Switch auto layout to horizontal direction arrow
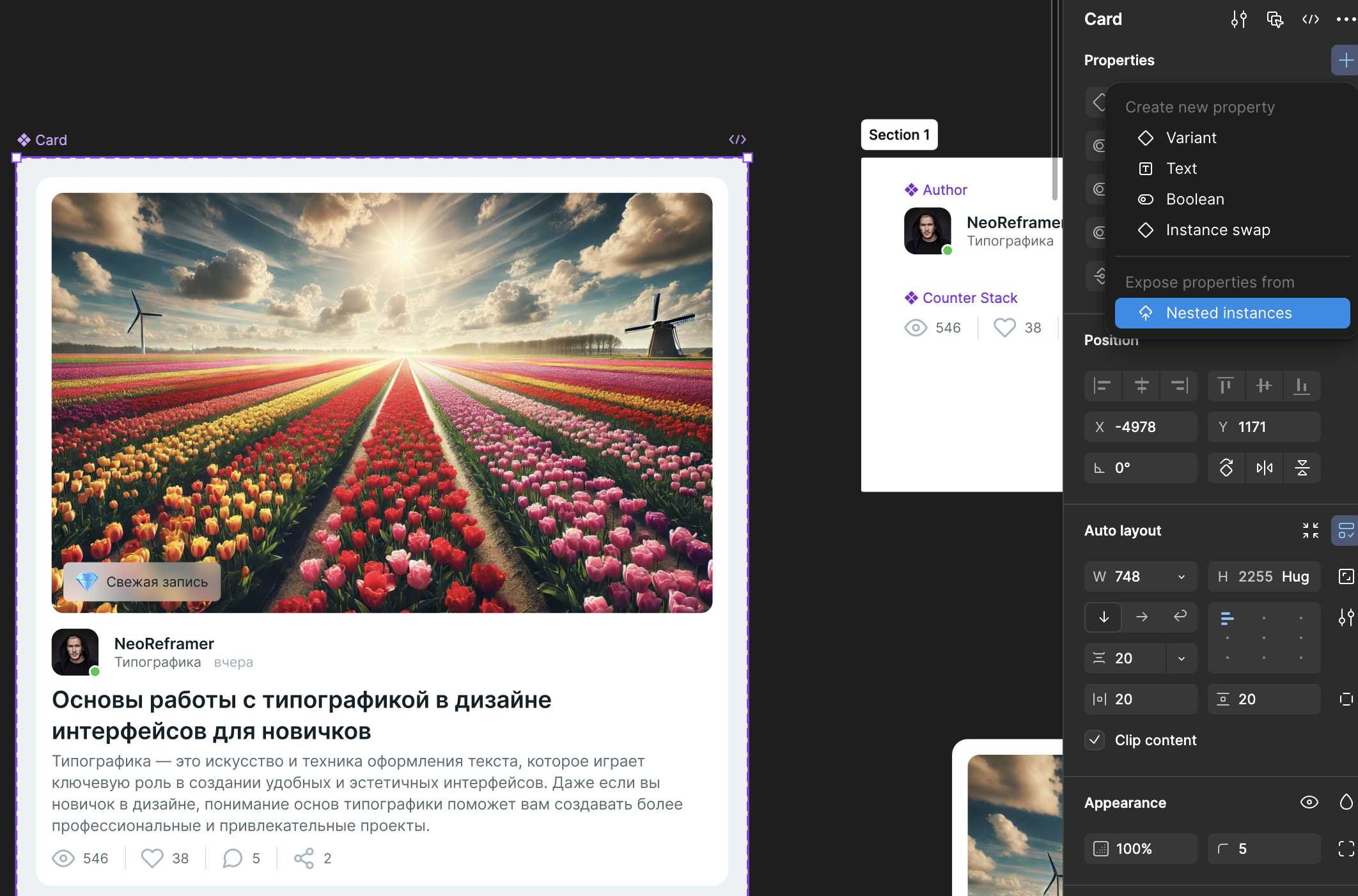 [1141, 617]
